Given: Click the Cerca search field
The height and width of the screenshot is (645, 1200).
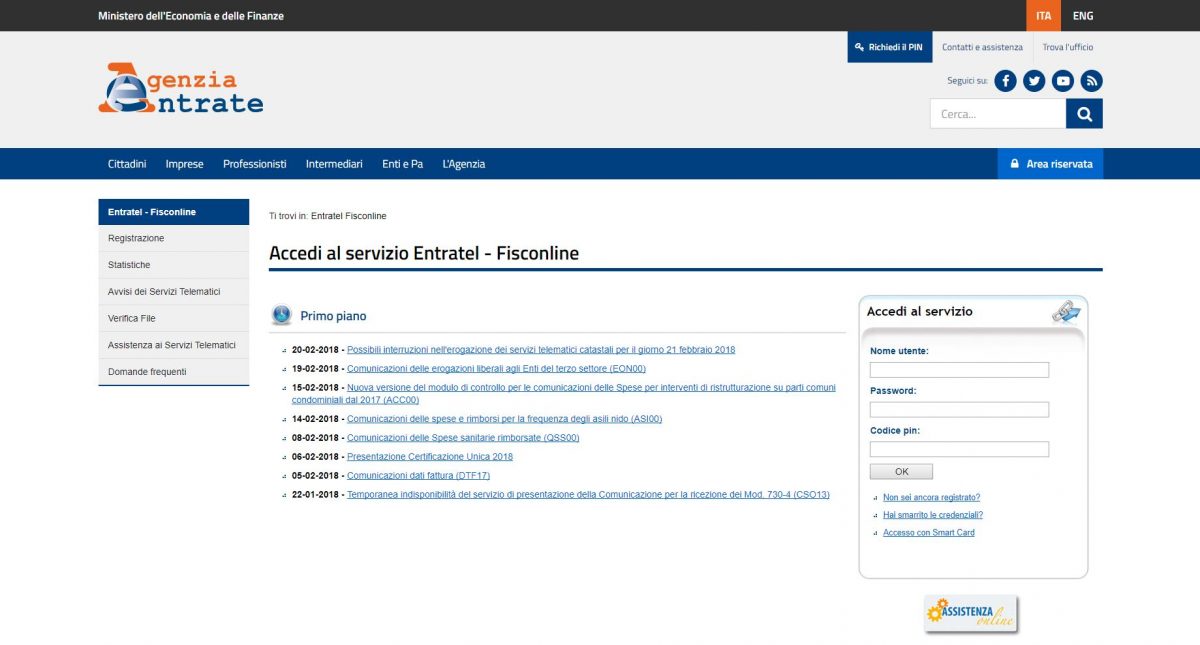Looking at the screenshot, I should pos(998,114).
